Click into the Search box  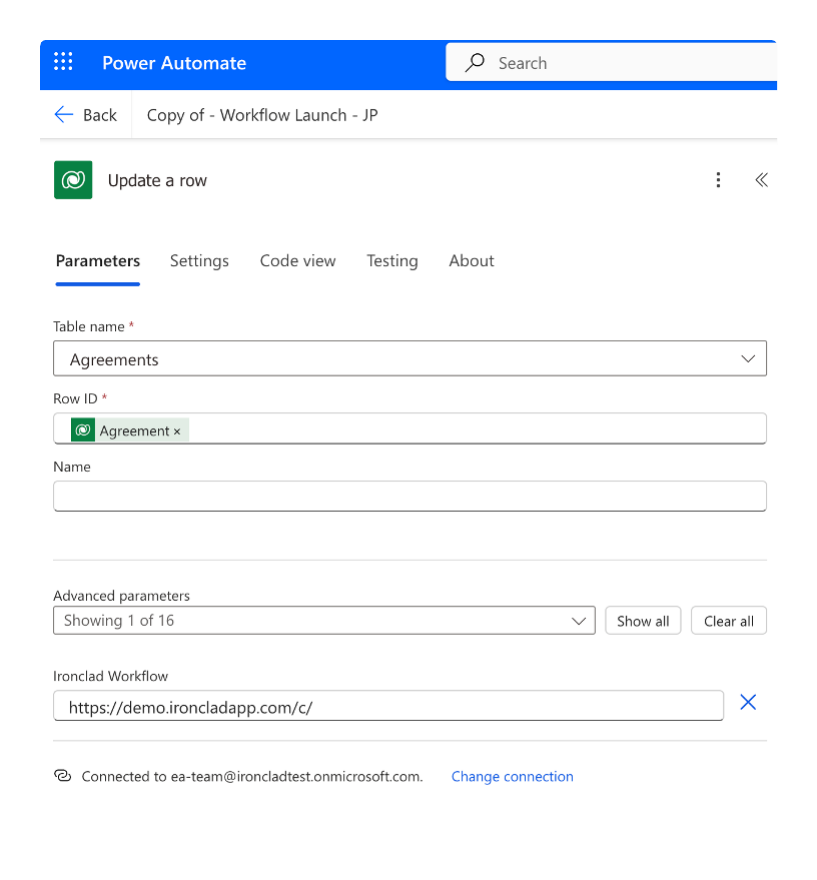pyautogui.click(x=611, y=62)
